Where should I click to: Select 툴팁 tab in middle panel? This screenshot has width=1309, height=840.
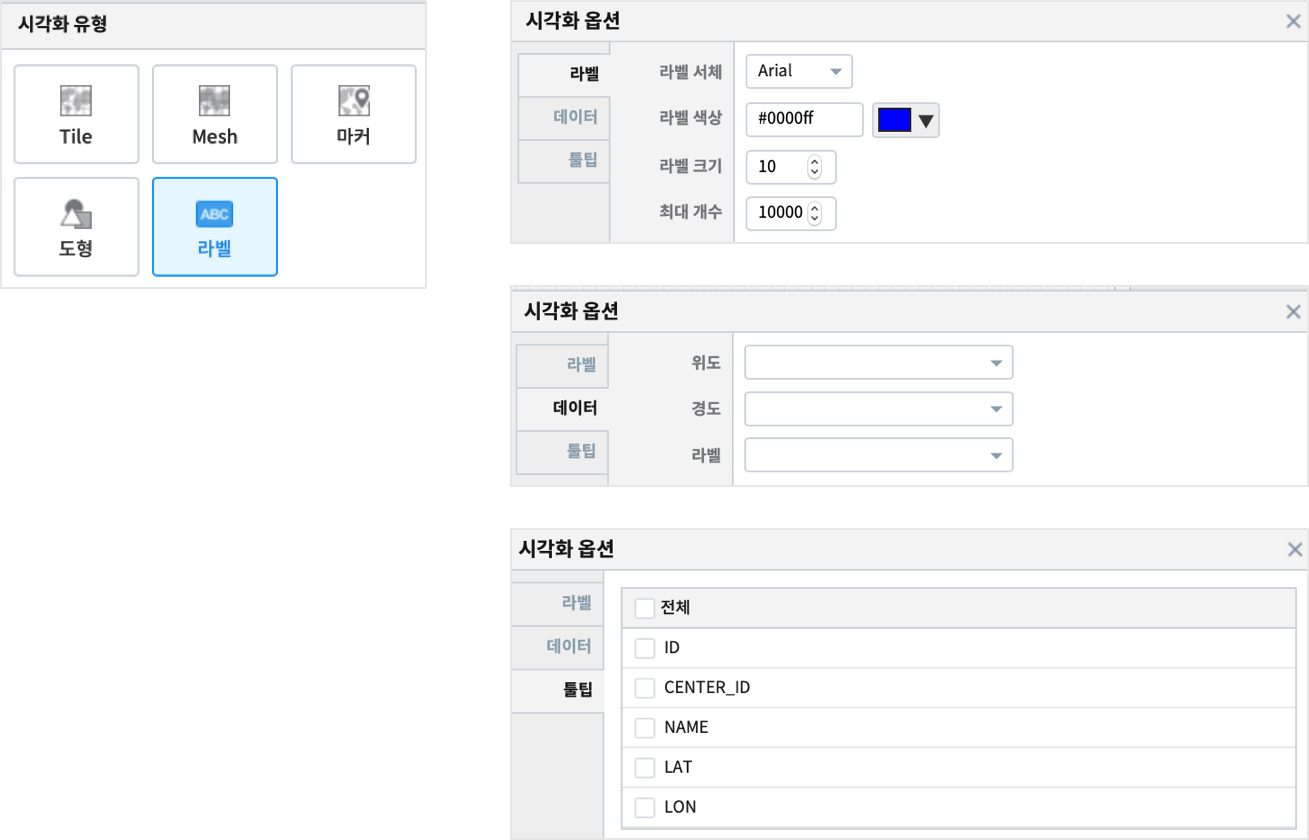tap(562, 452)
